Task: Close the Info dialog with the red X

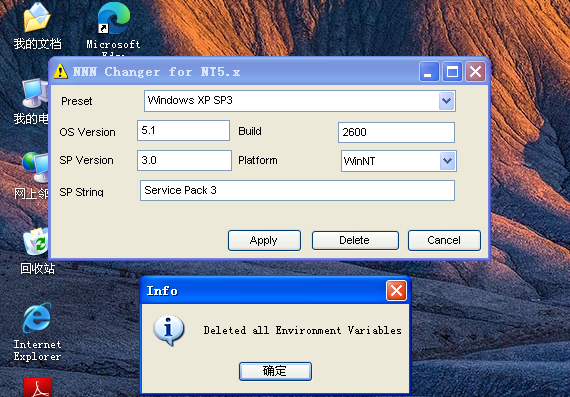Action: 396,290
